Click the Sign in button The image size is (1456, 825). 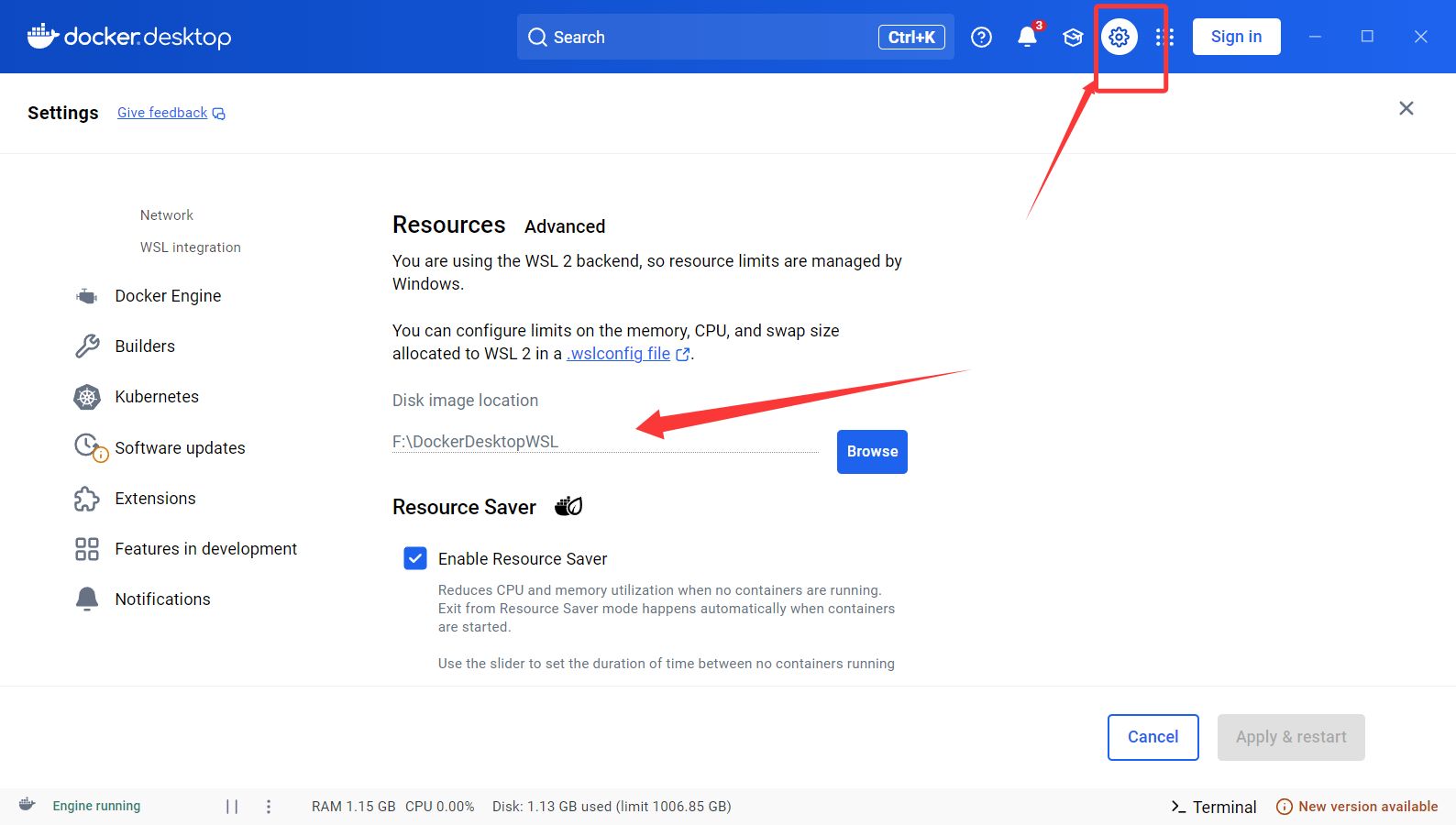(1236, 37)
